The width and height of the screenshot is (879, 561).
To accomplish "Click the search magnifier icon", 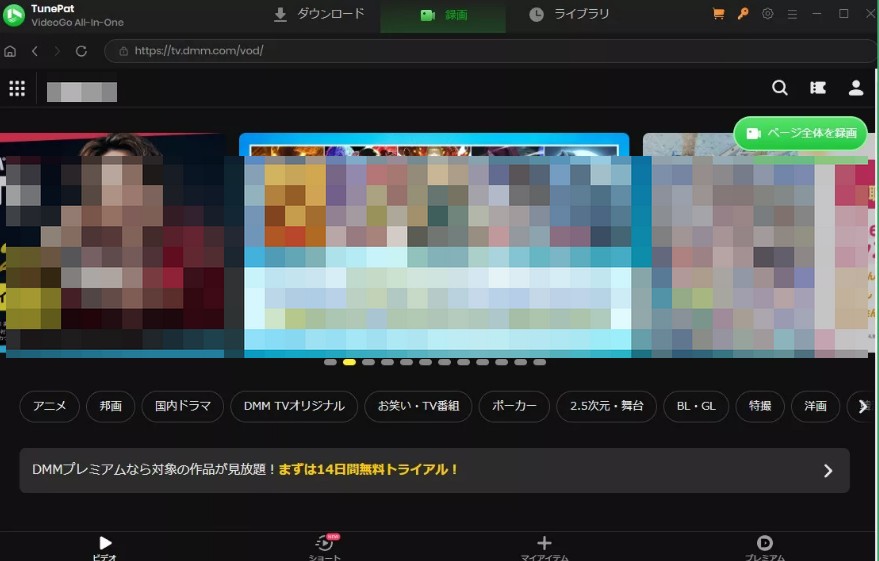I will click(x=780, y=87).
